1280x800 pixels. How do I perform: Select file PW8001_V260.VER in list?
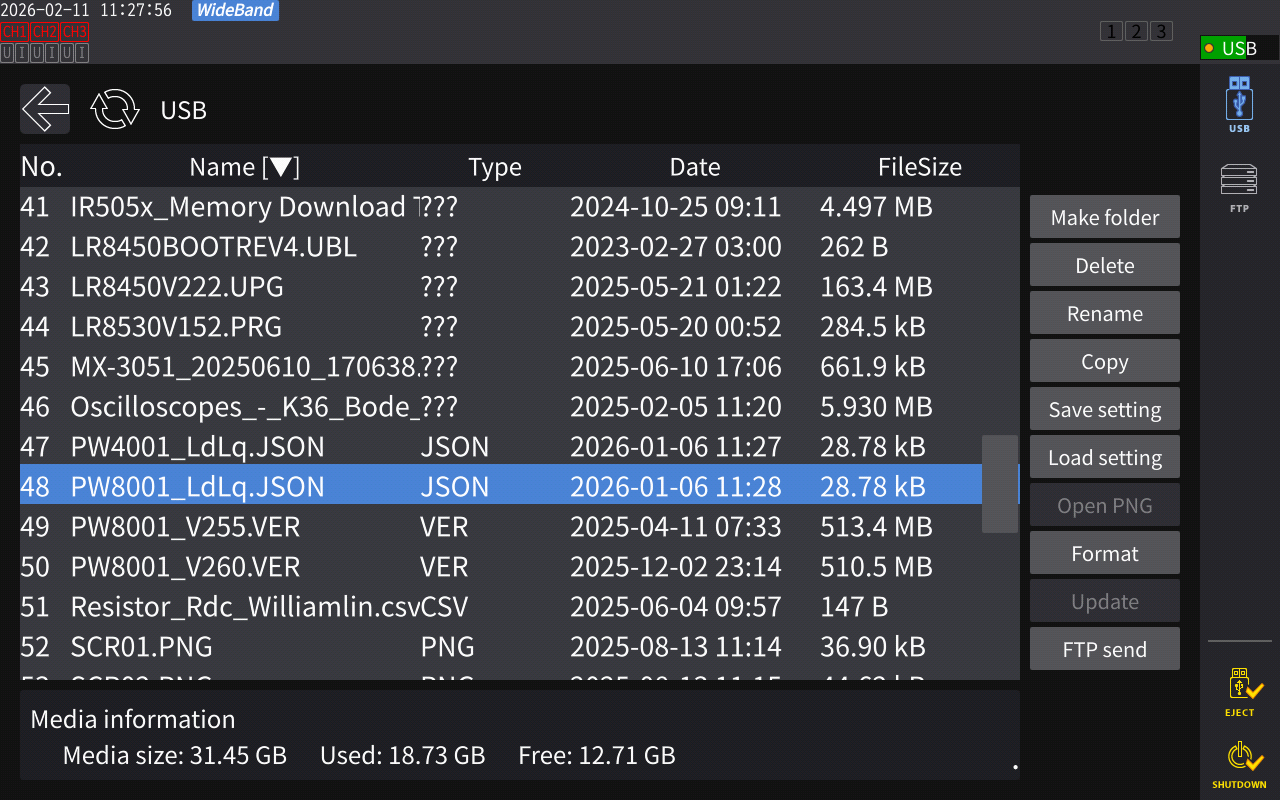click(x=185, y=567)
